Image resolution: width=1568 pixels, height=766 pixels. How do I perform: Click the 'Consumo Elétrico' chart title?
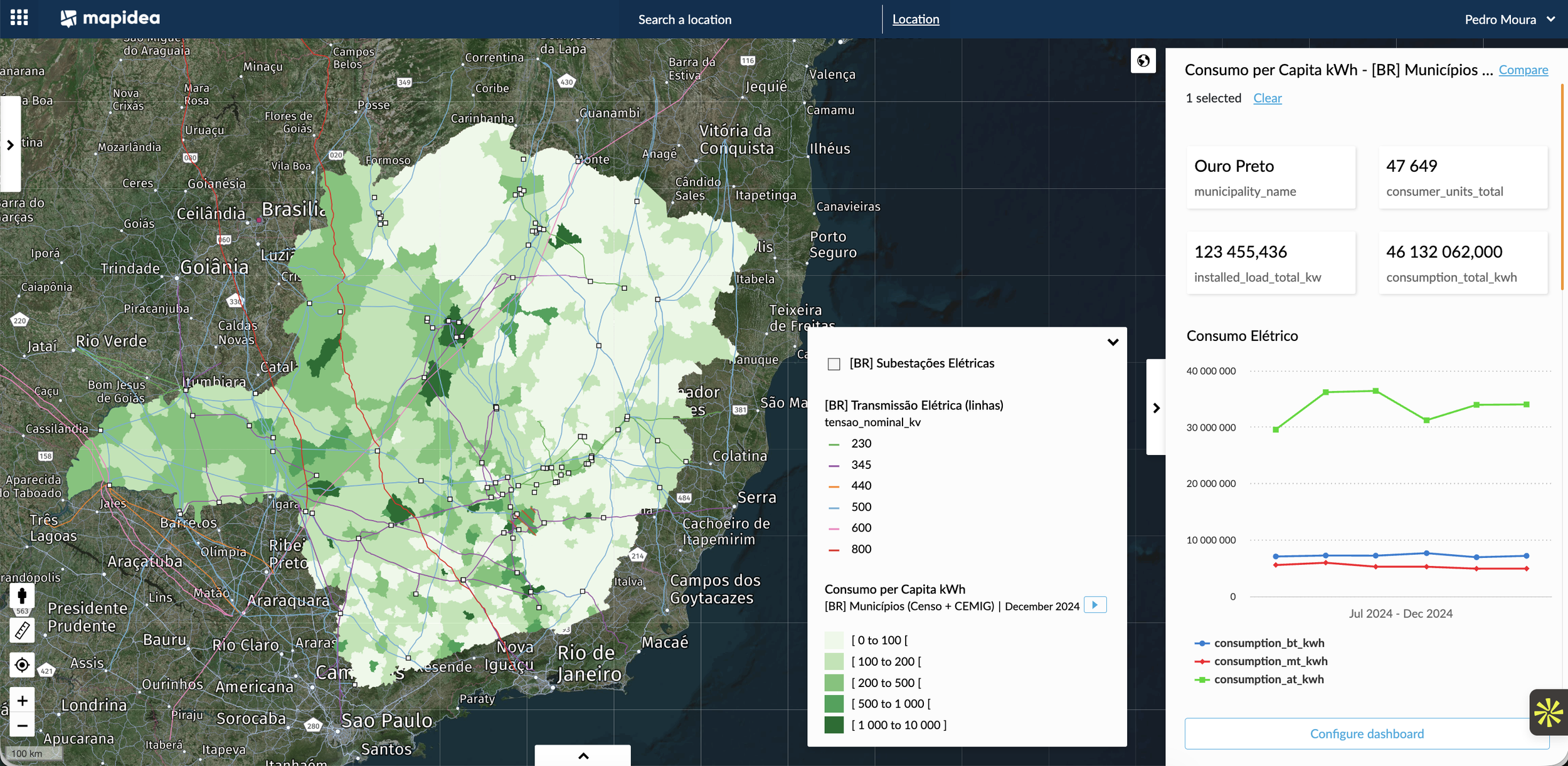click(x=1242, y=336)
